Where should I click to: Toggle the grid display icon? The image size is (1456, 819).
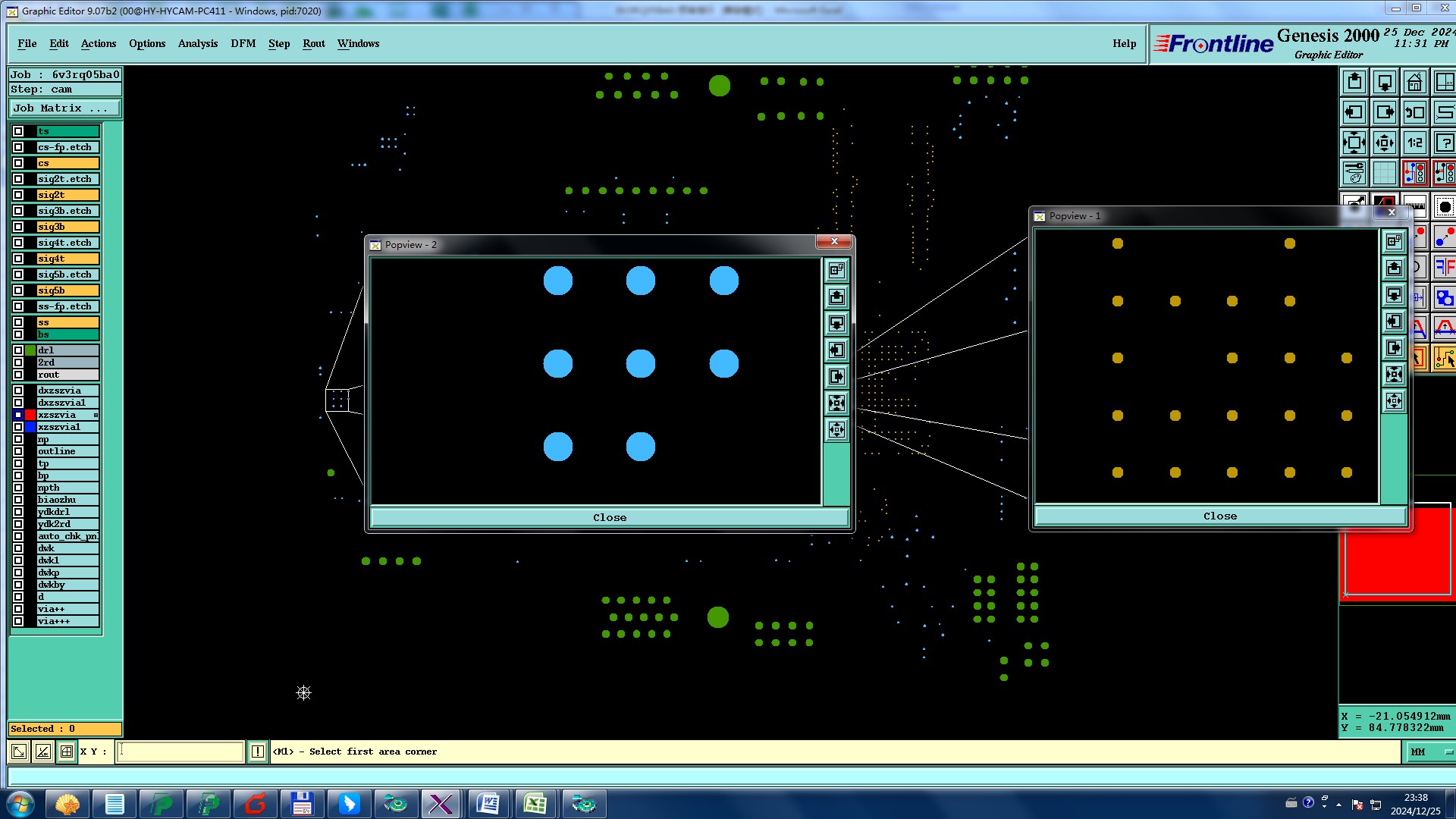point(1384,173)
